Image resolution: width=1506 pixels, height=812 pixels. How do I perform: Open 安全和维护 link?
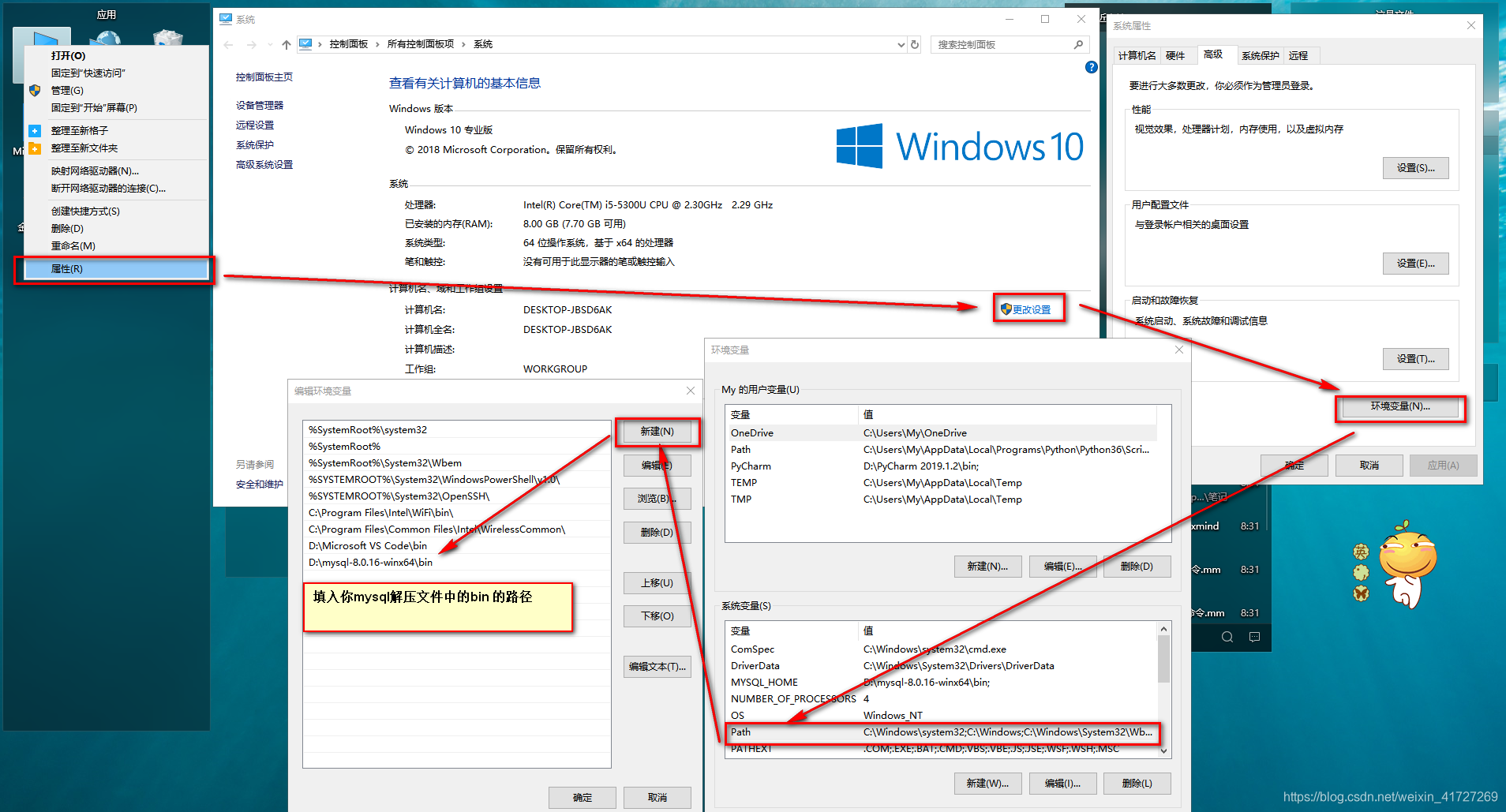[260, 485]
